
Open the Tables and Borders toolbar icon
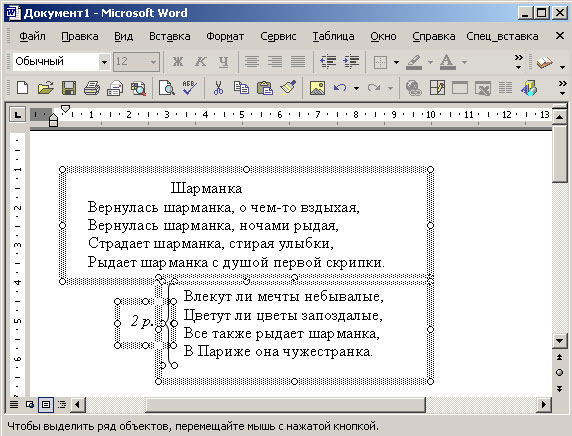[x=437, y=88]
